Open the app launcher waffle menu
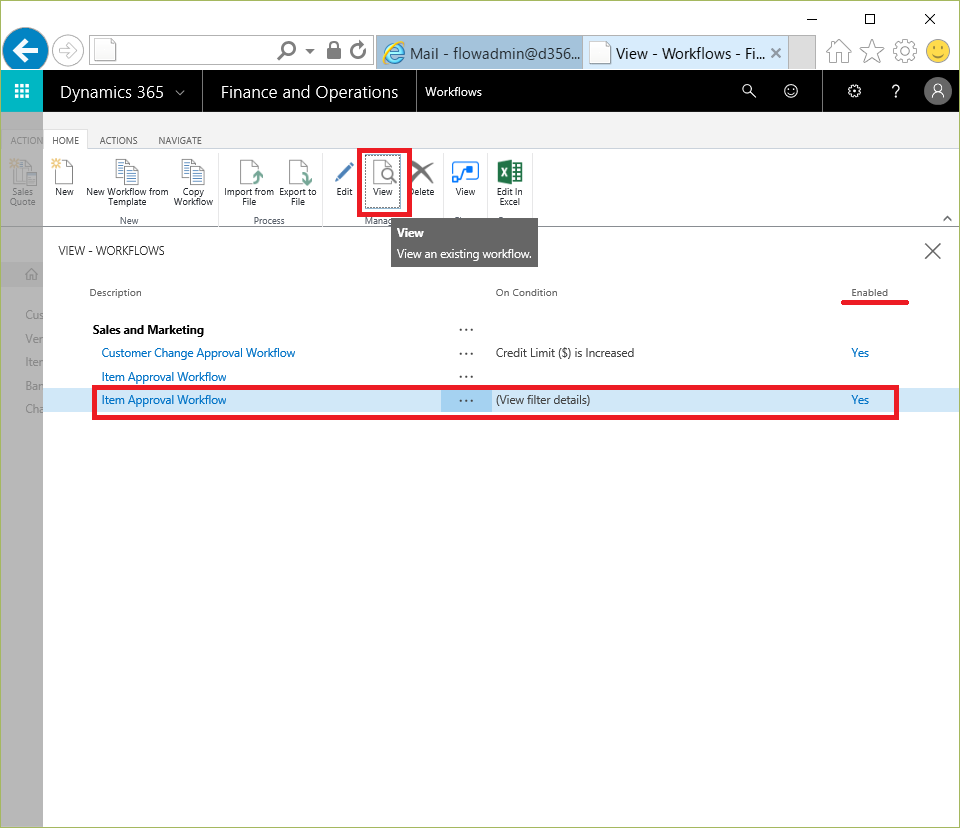Screen dimensions: 960x828 [21, 92]
